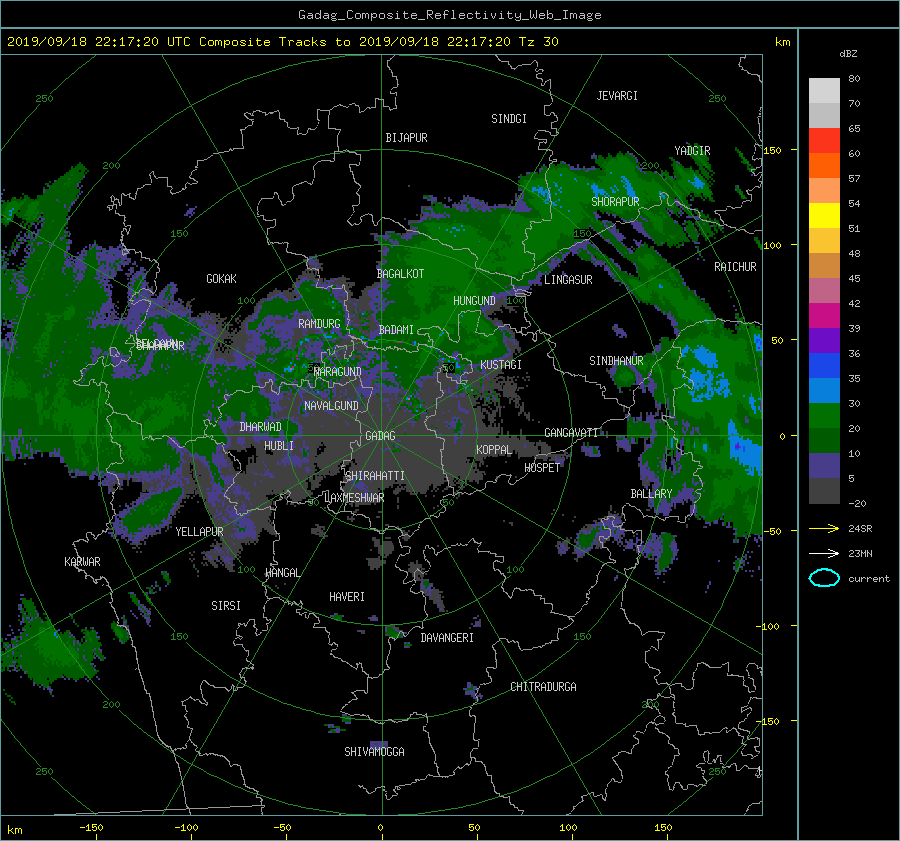Click the LINGASUR city label

pos(568,280)
